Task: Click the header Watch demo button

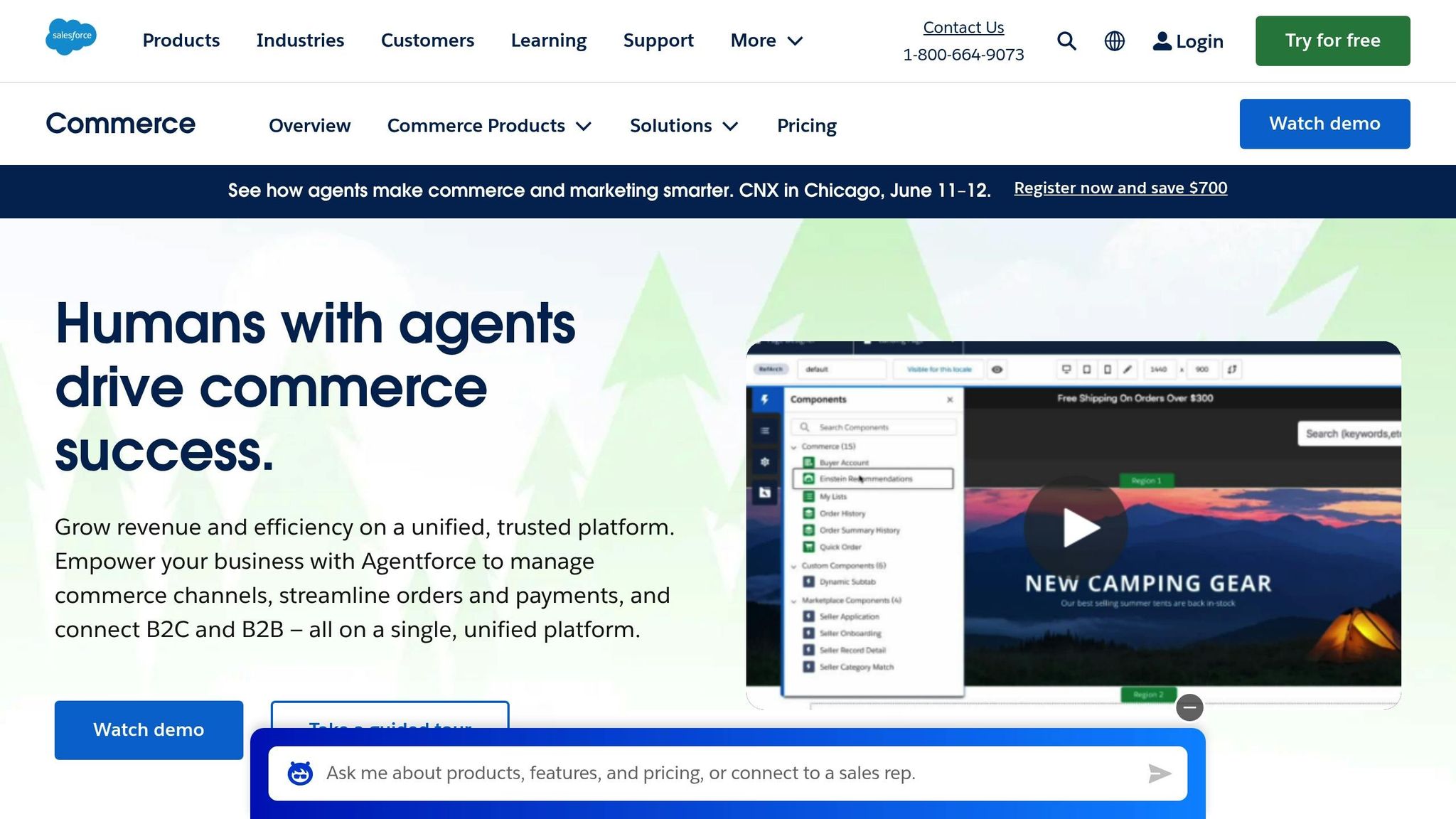Action: click(1324, 124)
